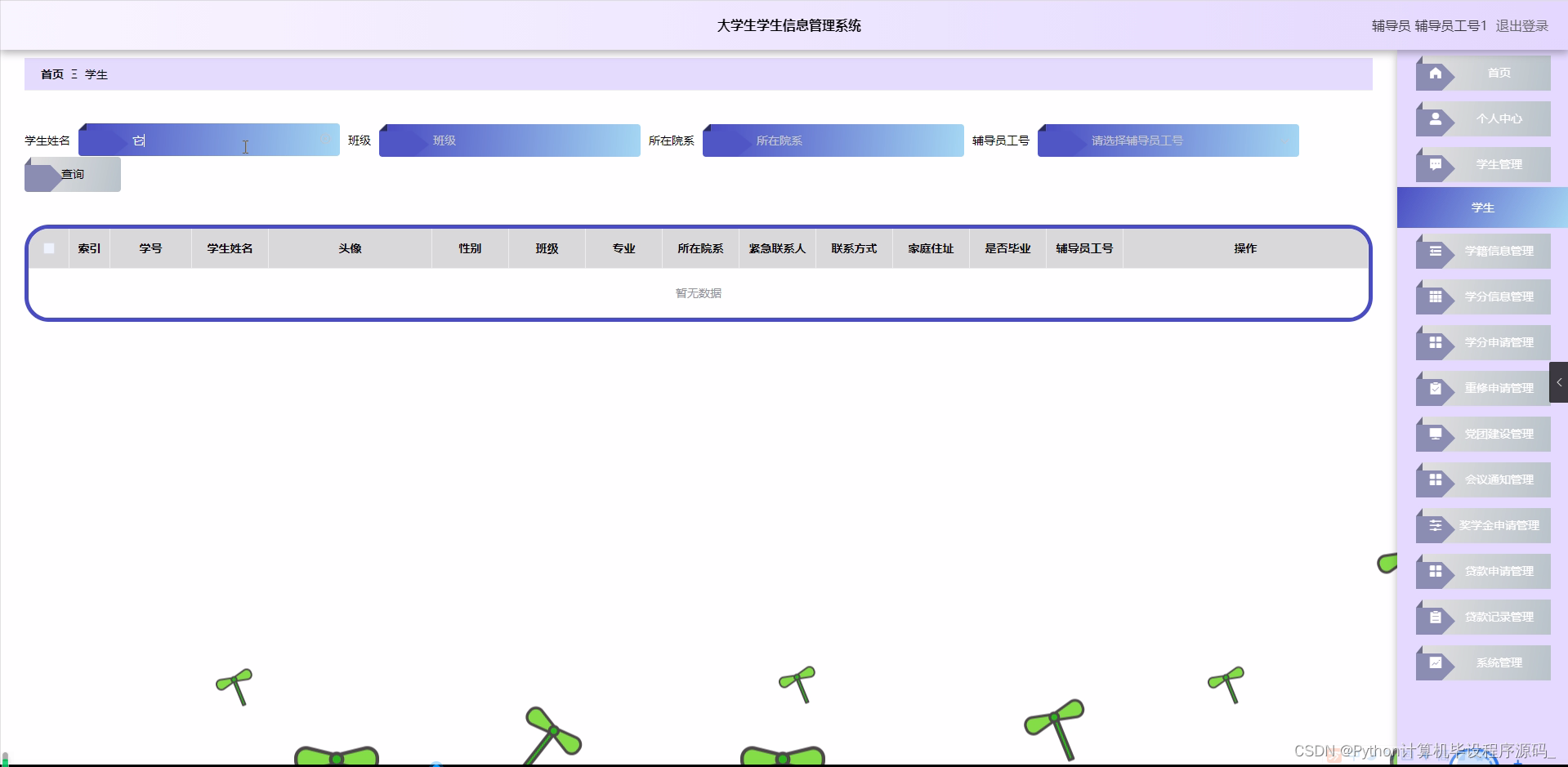Collapse sidebar using the chevron handle
The image size is (1568, 767).
point(1559,381)
